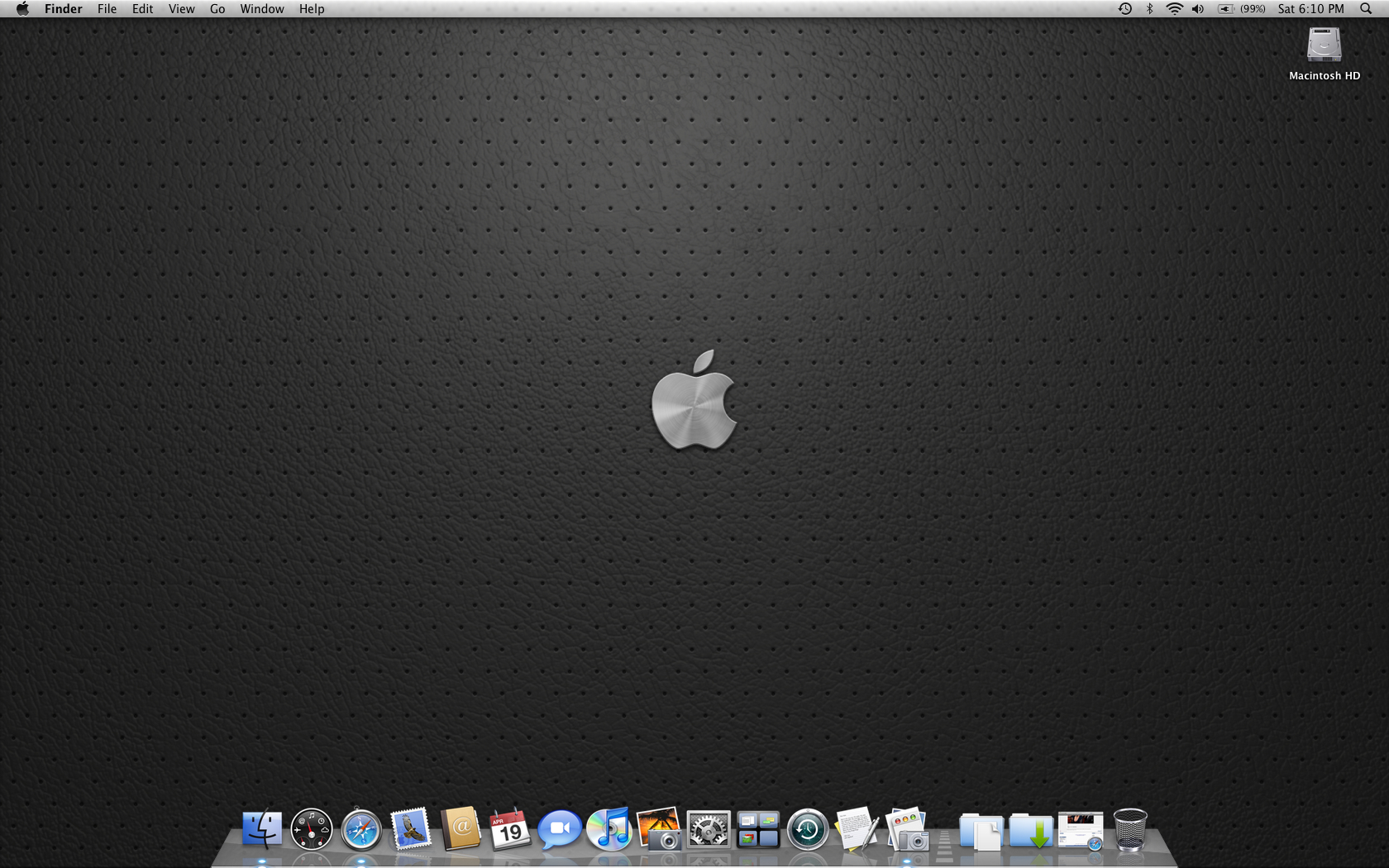Open Spotlight search magnifier

pyautogui.click(x=1366, y=9)
